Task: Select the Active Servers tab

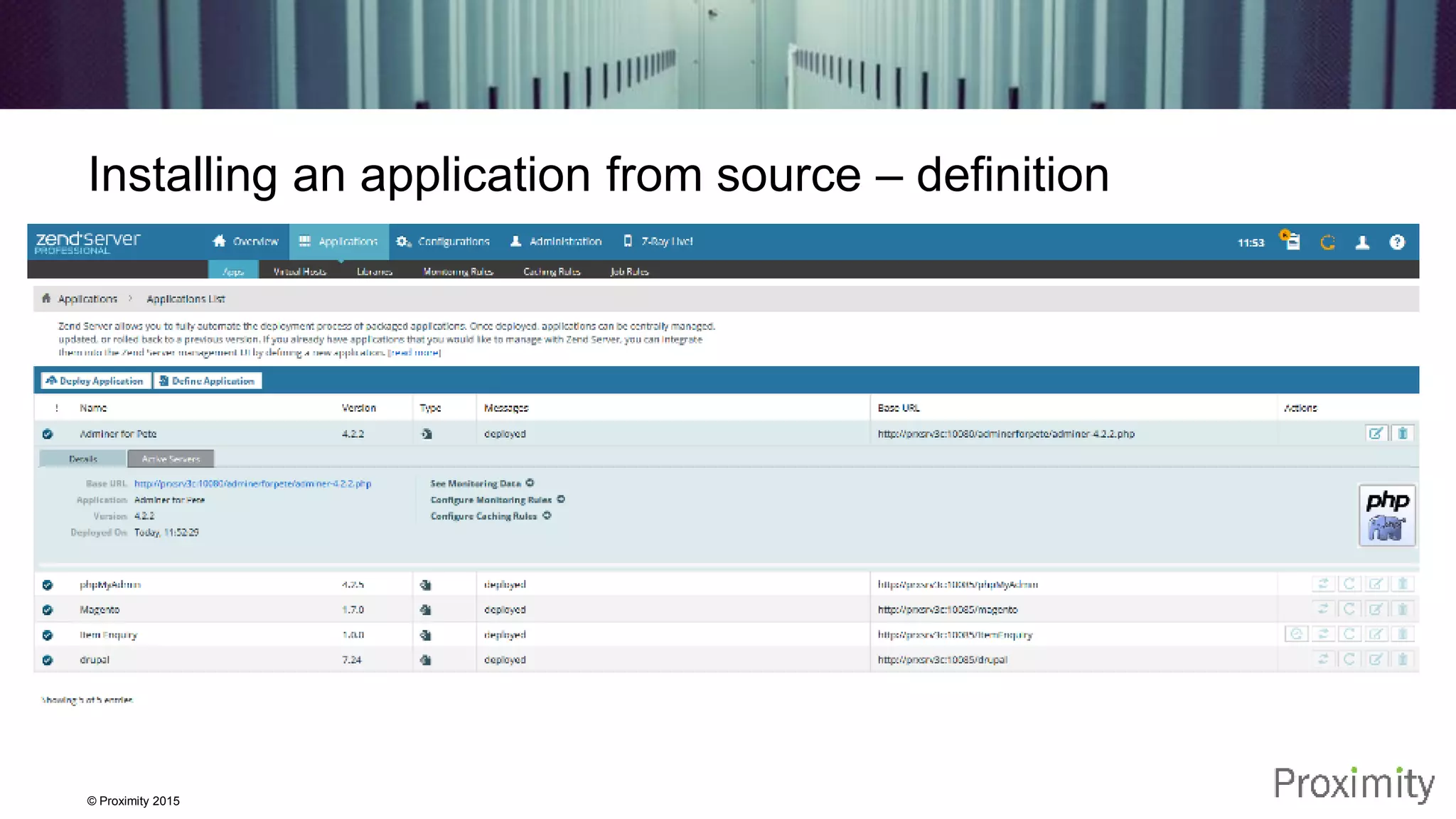Action: click(x=171, y=459)
